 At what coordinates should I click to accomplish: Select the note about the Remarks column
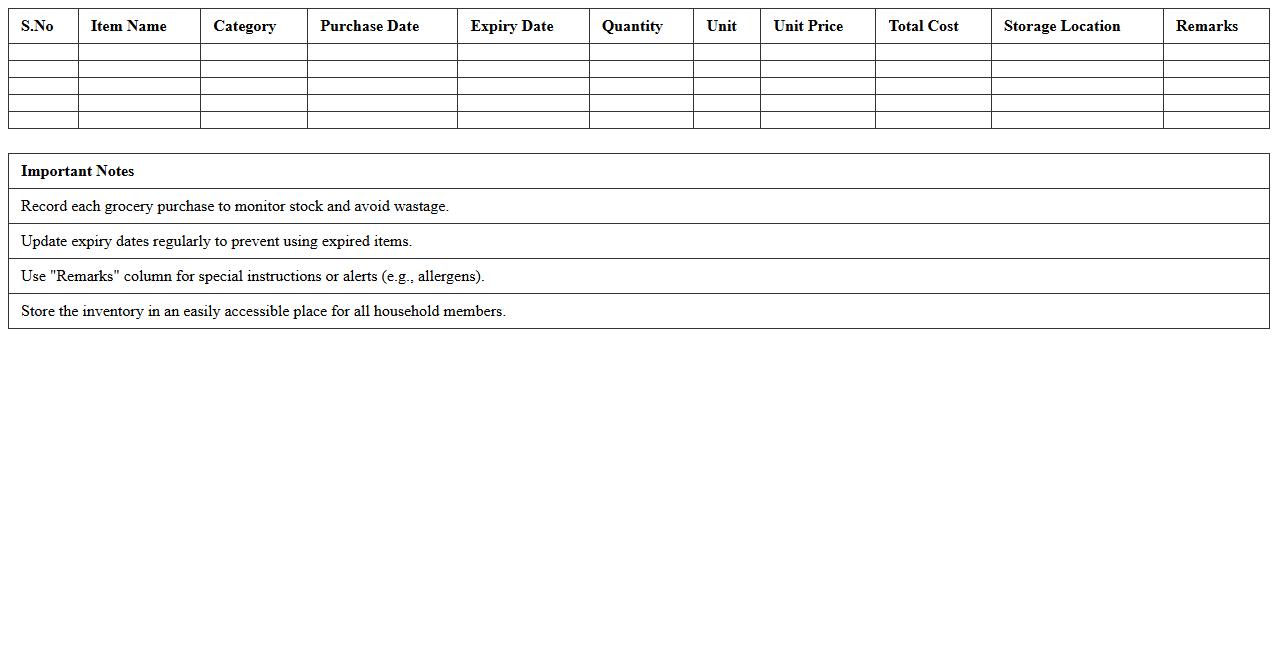click(252, 276)
